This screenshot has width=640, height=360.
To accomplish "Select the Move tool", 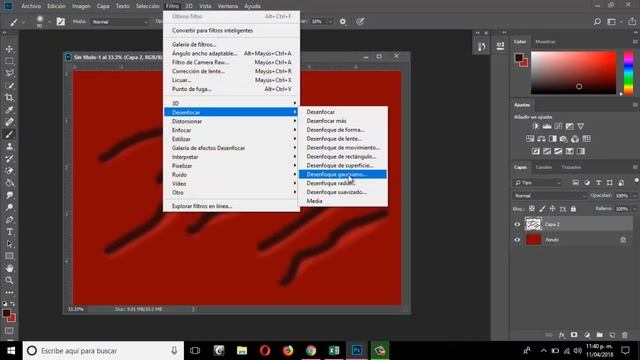I will pyautogui.click(x=9, y=49).
